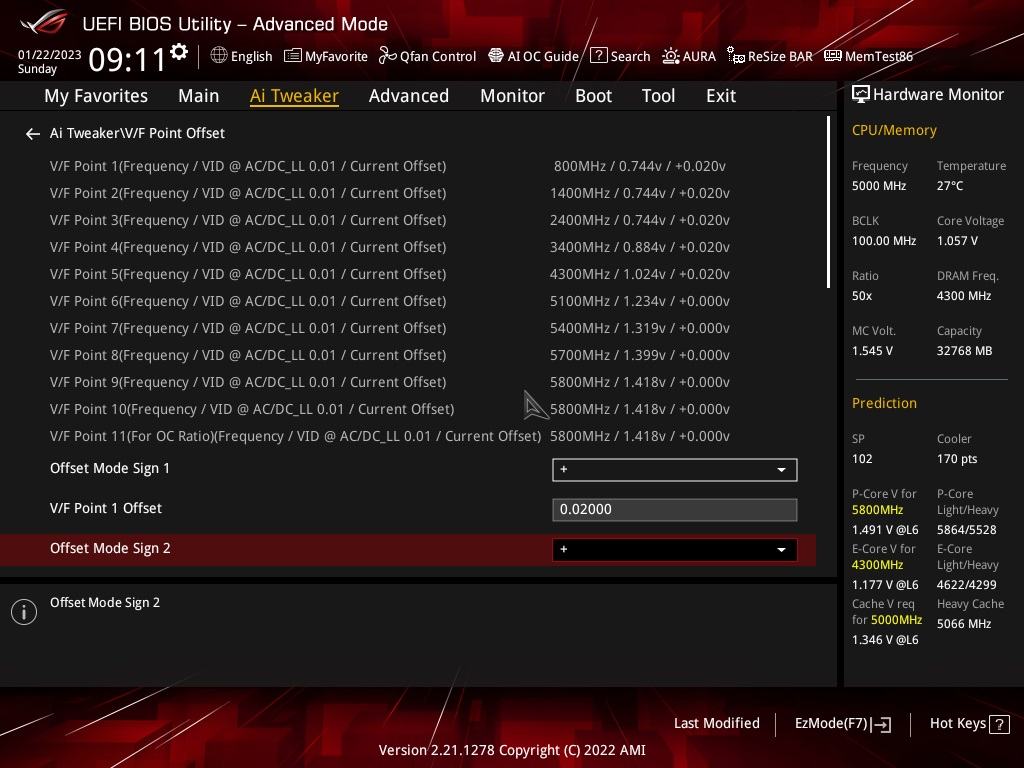Click Ai Tweaker\V/F Point Offset breadcrumb
Screen dimensions: 1024x768
pyautogui.click(x=137, y=133)
